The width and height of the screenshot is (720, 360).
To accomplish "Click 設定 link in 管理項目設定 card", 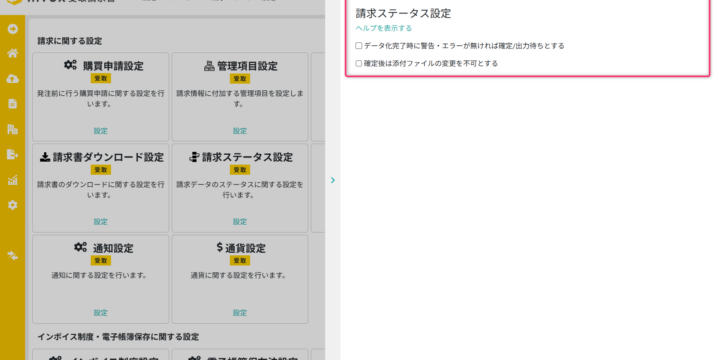I will (x=240, y=131).
